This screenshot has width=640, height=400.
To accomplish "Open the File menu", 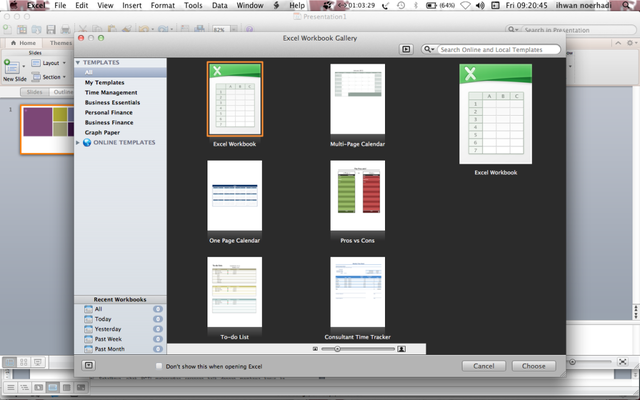I will [x=60, y=5].
